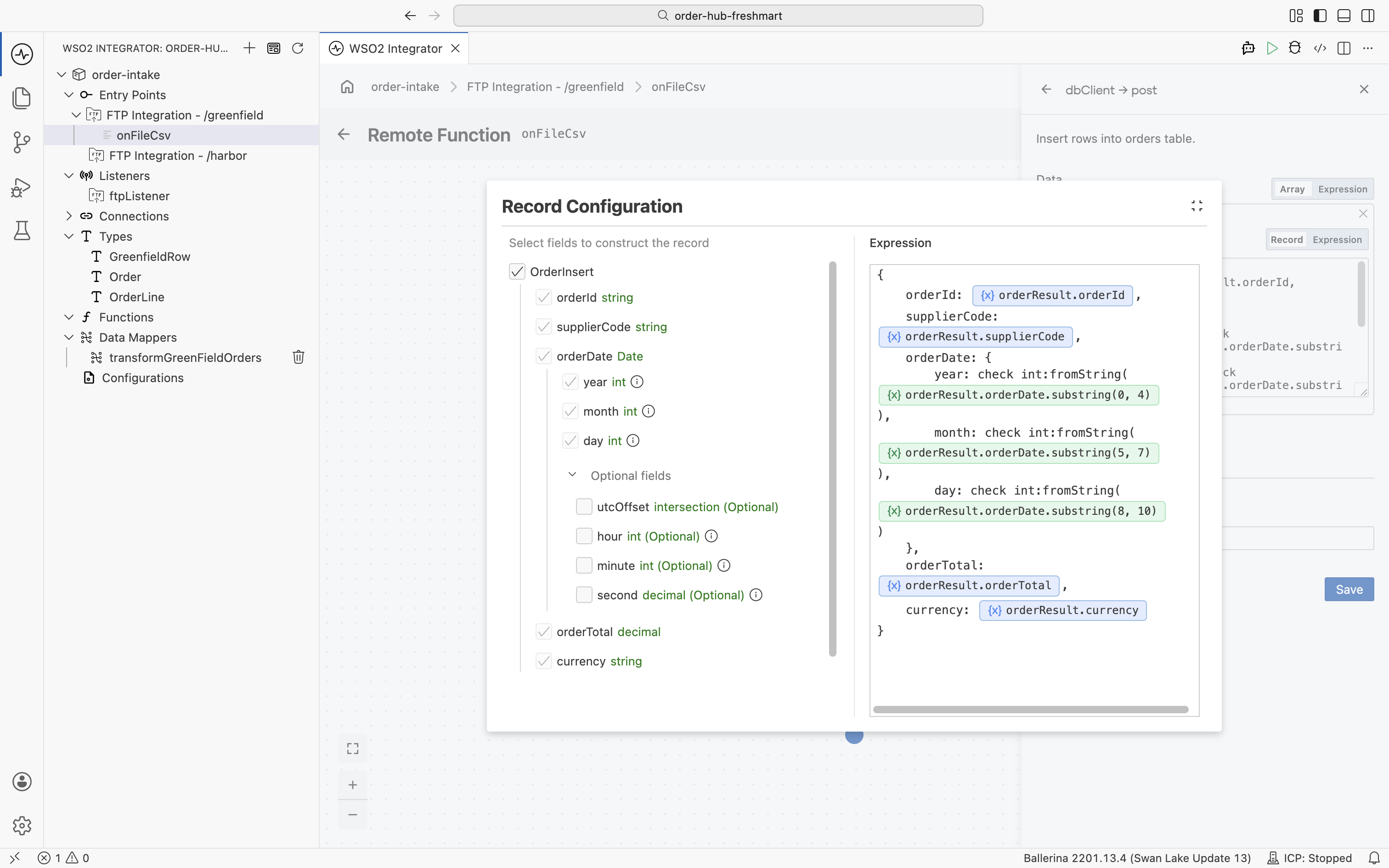Image resolution: width=1389 pixels, height=868 pixels.
Task: Collapse the Data Mappers tree node
Action: pyautogui.click(x=69, y=337)
